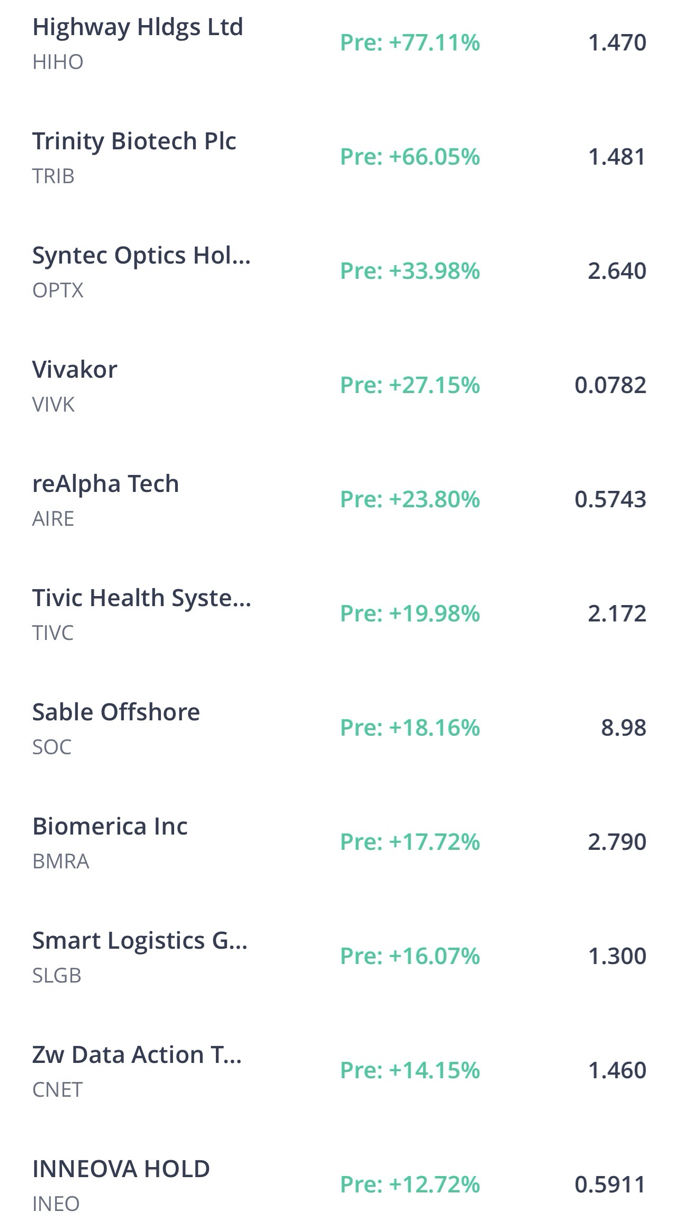Image resolution: width=679 pixels, height=1226 pixels.
Task: Open INNEOVA HOLD stock row
Action: pyautogui.click(x=339, y=1183)
